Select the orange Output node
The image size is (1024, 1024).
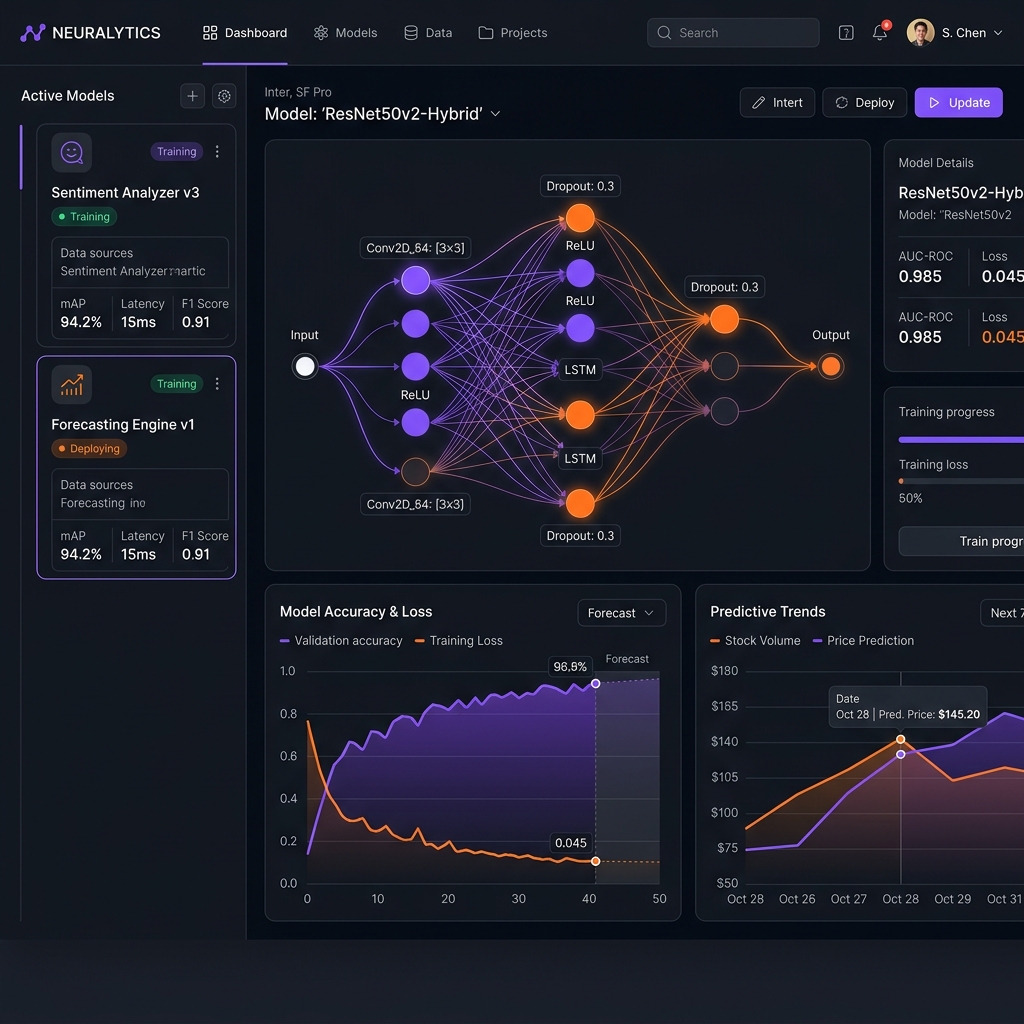(x=831, y=366)
